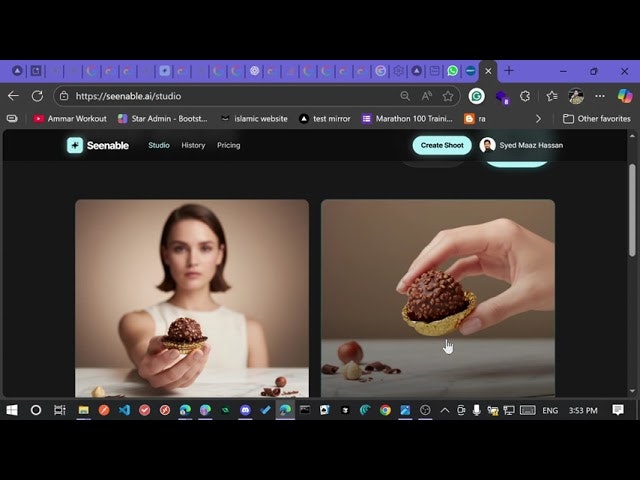Screen dimensions: 640x480
Task: Launch the Copilot sidebar icon
Action: click(624, 96)
